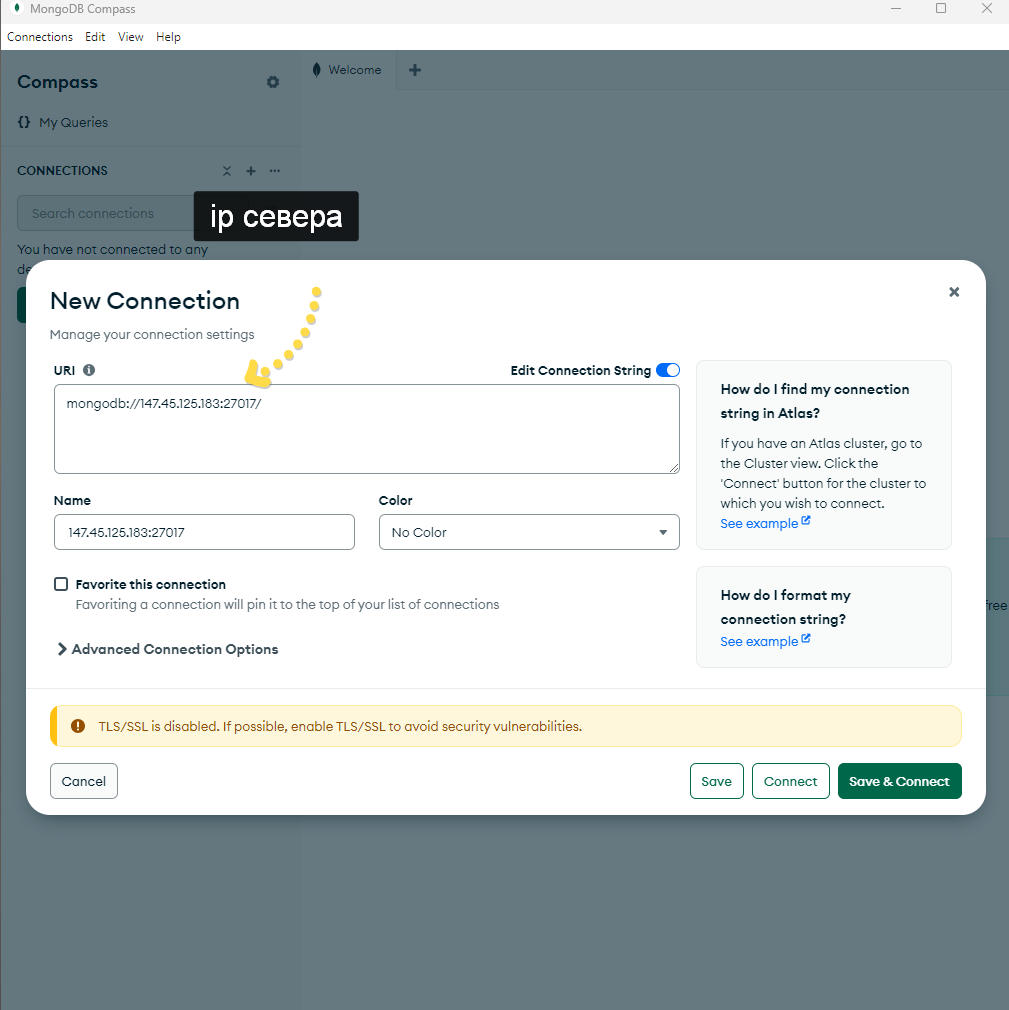Screen dimensions: 1009x1010
Task: Open the connections ellipsis options menu
Action: (275, 171)
